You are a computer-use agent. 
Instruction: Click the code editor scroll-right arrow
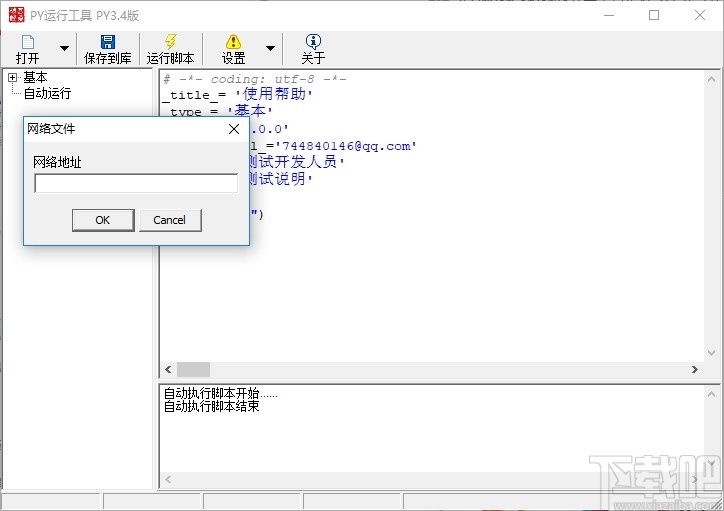[694, 369]
